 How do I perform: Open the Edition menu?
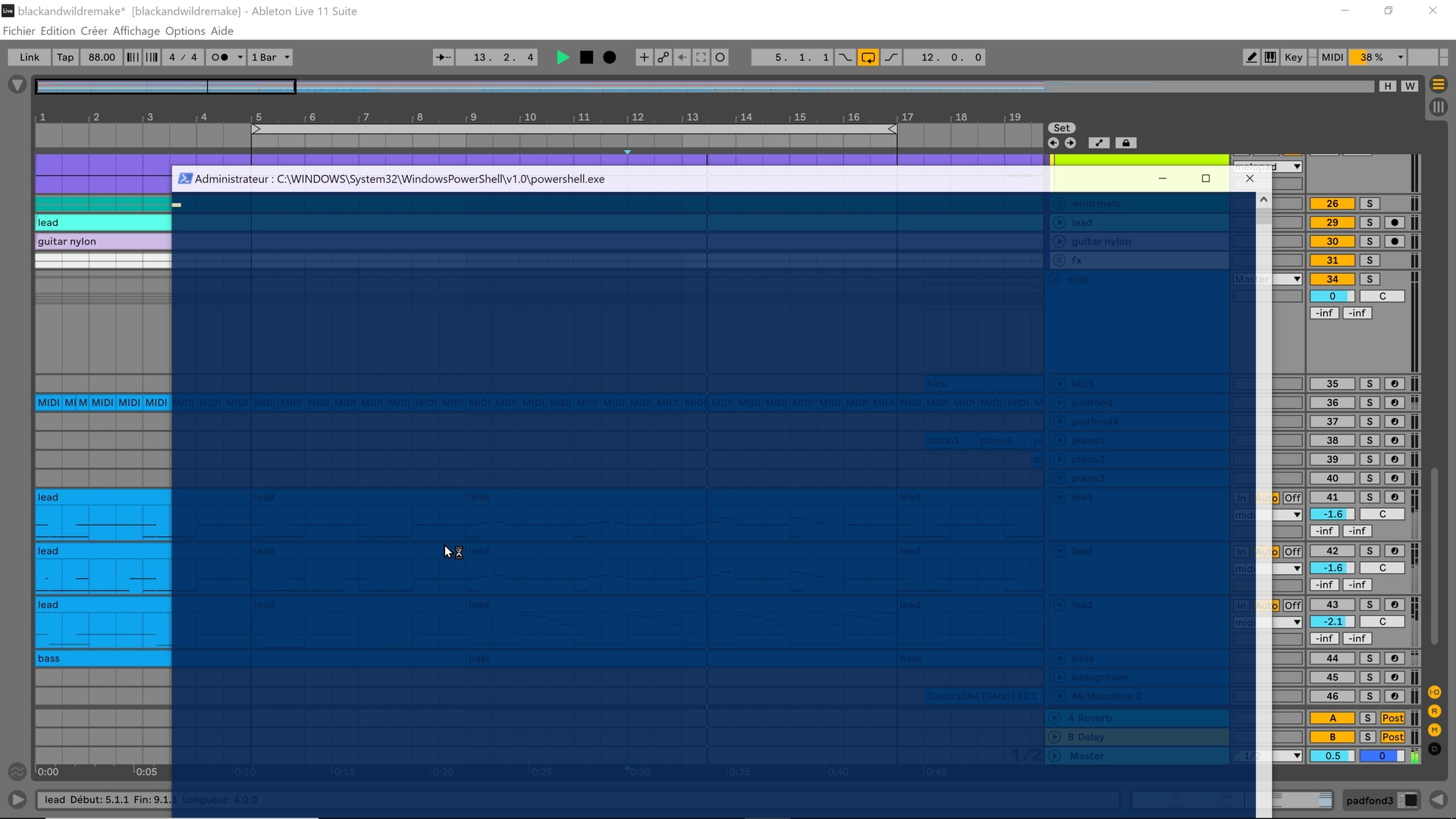[58, 31]
